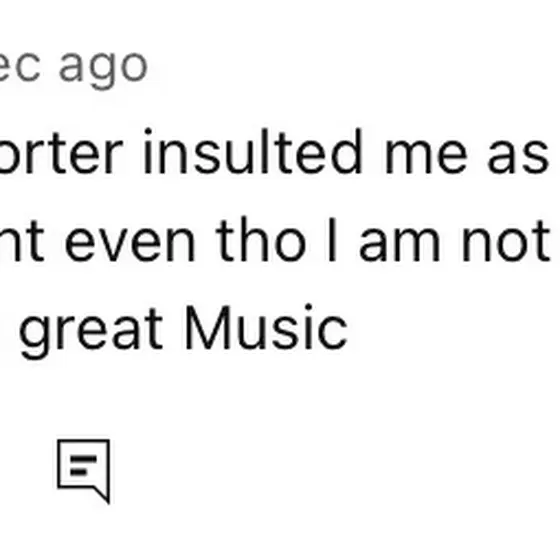Click the word "not" ending the second line
This screenshot has width=560, height=560.
[x=505, y=241]
